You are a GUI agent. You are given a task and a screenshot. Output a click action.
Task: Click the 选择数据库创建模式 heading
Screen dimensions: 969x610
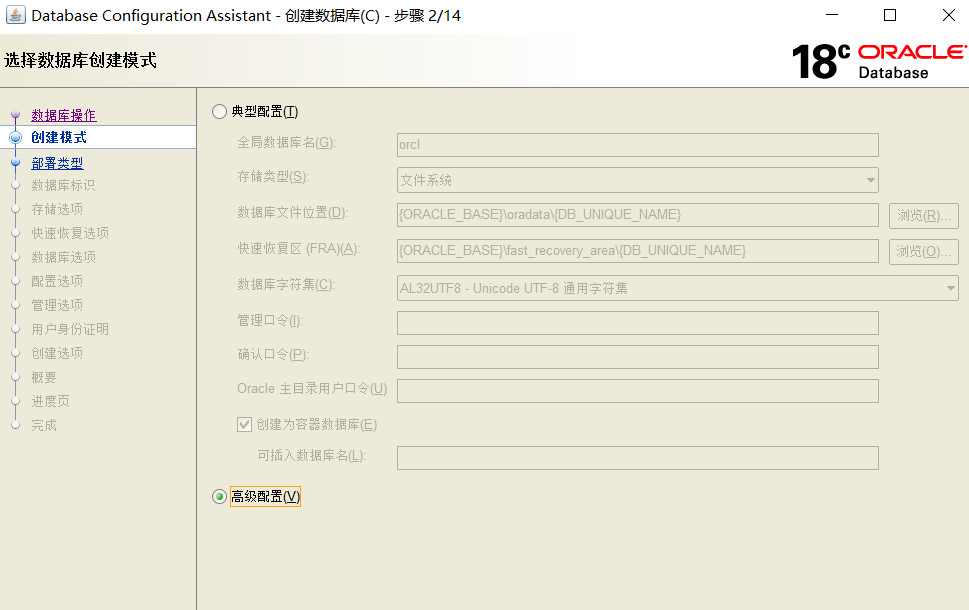80,60
